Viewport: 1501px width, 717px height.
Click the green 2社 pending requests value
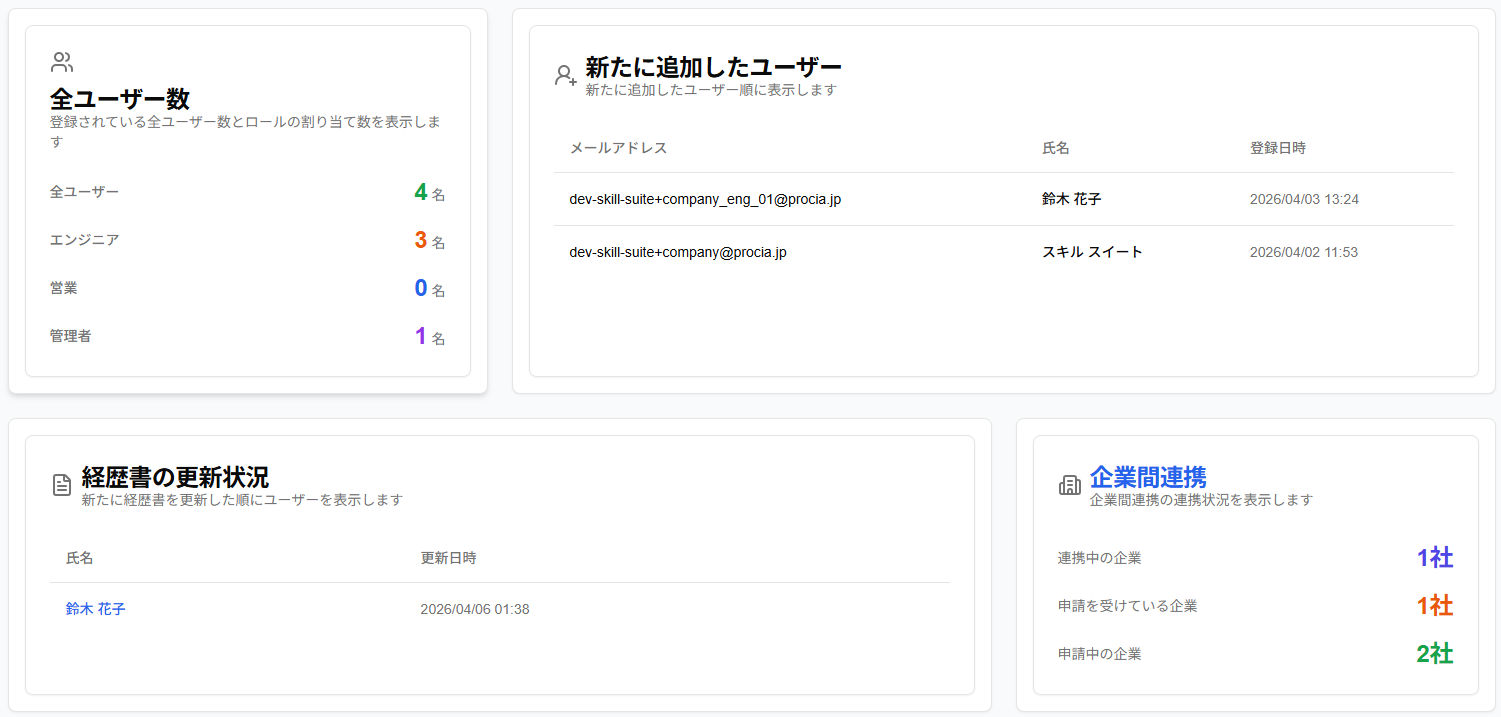coord(1435,654)
